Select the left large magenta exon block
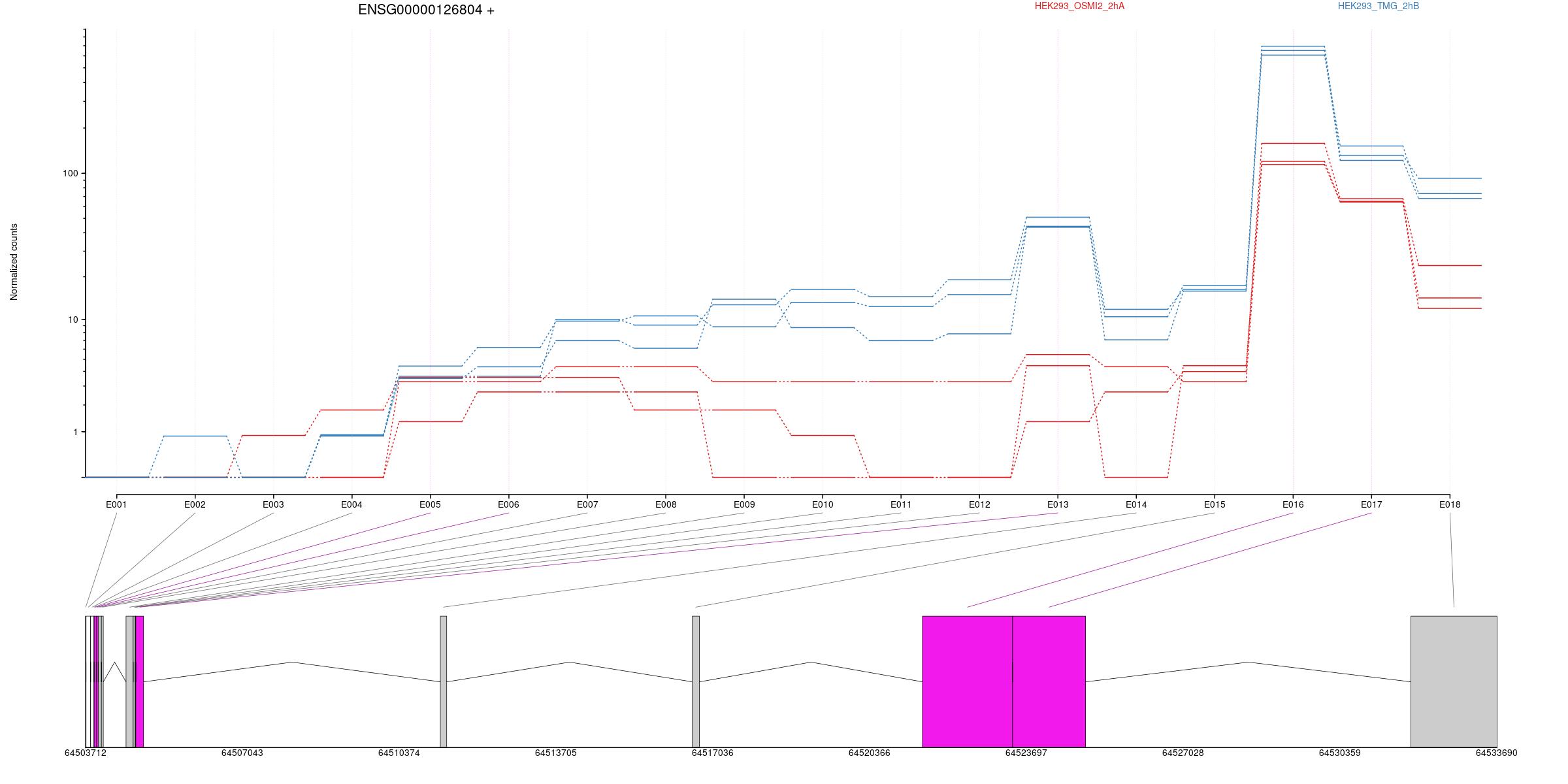The image size is (1568, 784). (x=968, y=681)
